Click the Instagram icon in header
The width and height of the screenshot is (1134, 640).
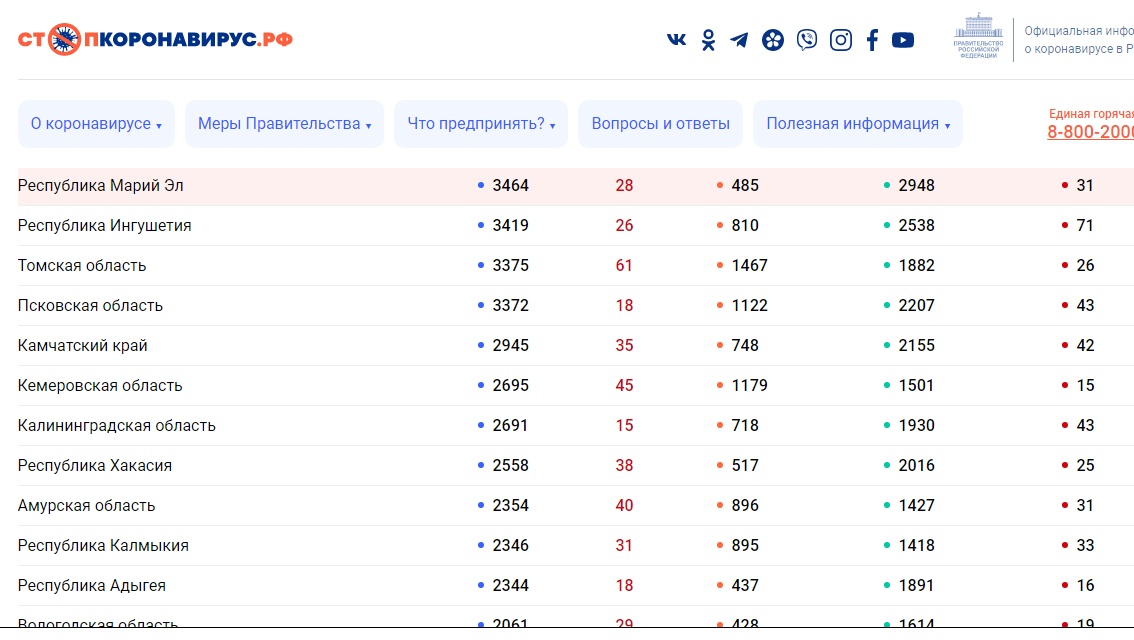tap(841, 40)
